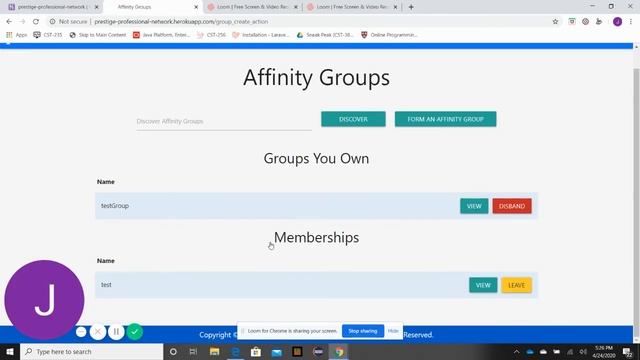This screenshot has width=640, height=360.
Task: Open Microsoft Edge from the taskbar
Action: pos(235,352)
